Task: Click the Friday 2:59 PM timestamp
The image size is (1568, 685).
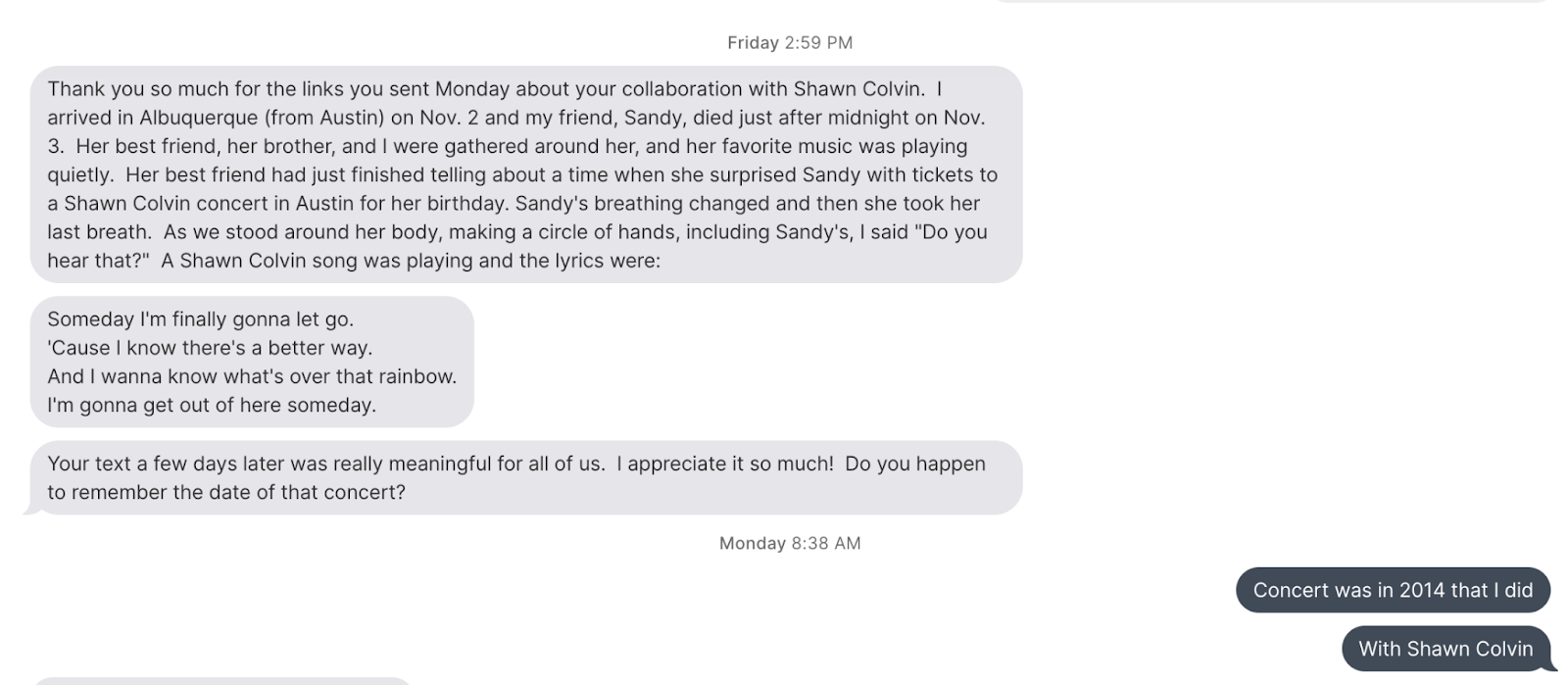Action: coord(789,43)
